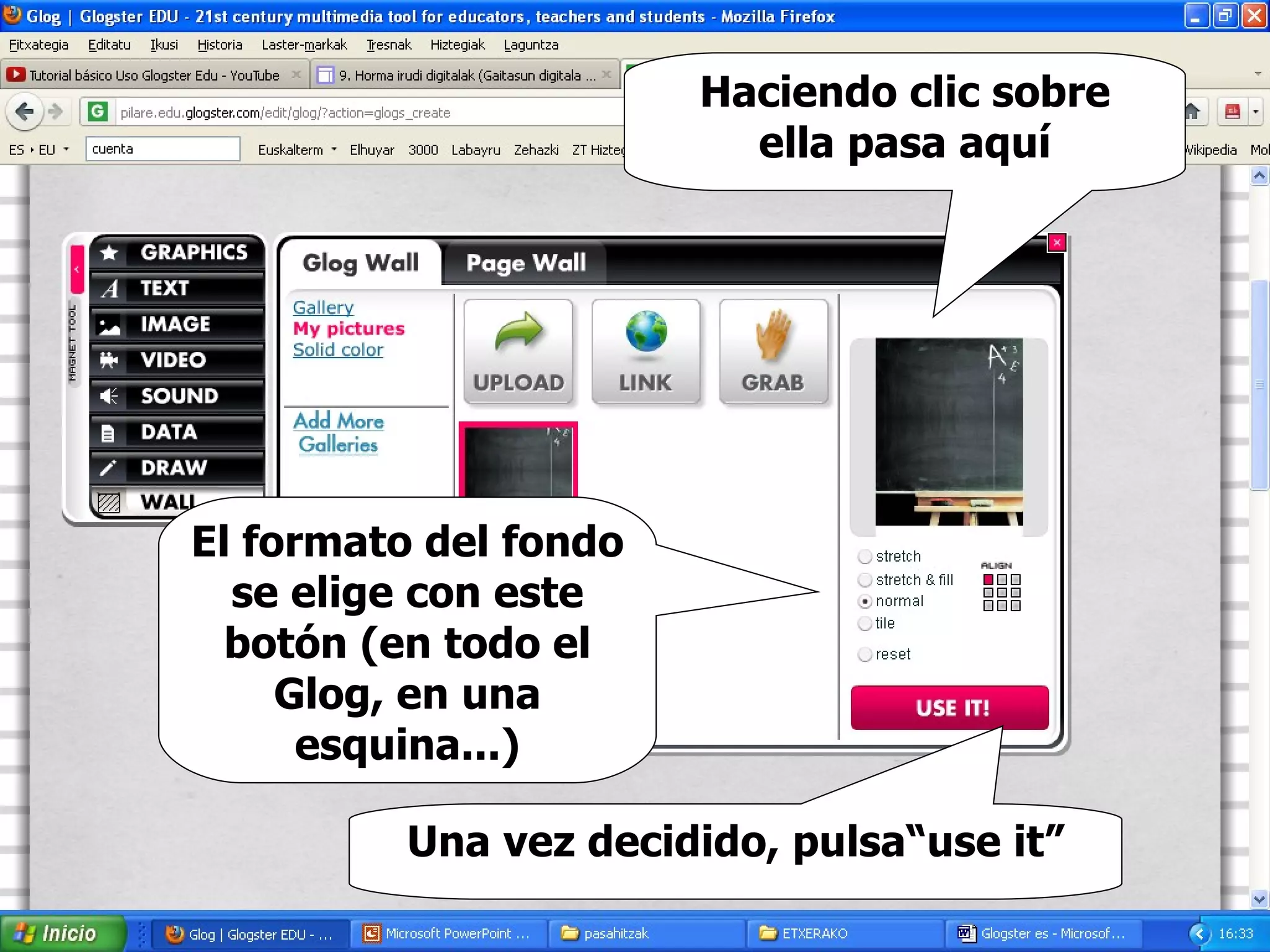
Task: Open the Historia menu
Action: 220,45
